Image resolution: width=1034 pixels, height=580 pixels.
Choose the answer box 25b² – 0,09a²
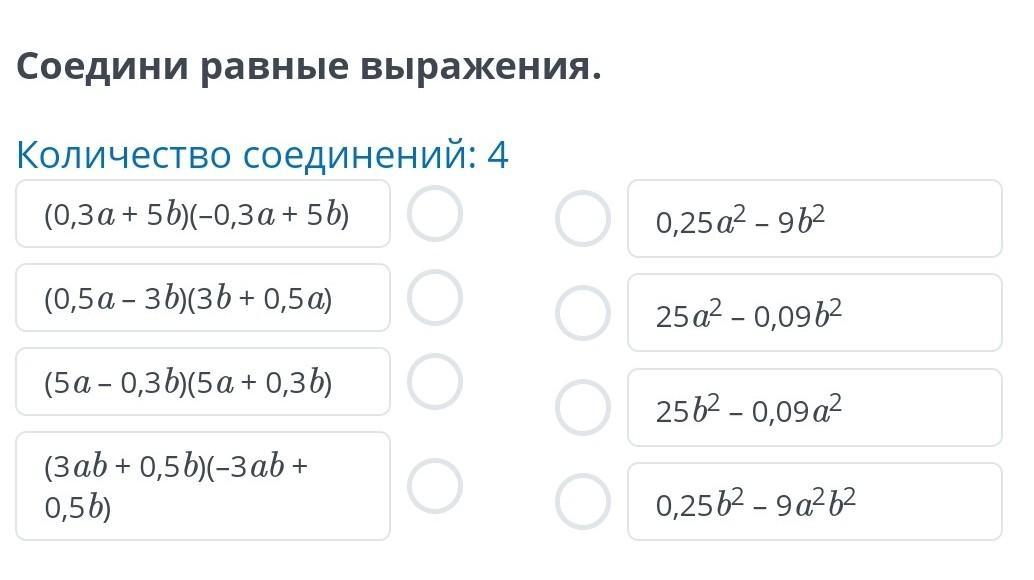pos(815,407)
